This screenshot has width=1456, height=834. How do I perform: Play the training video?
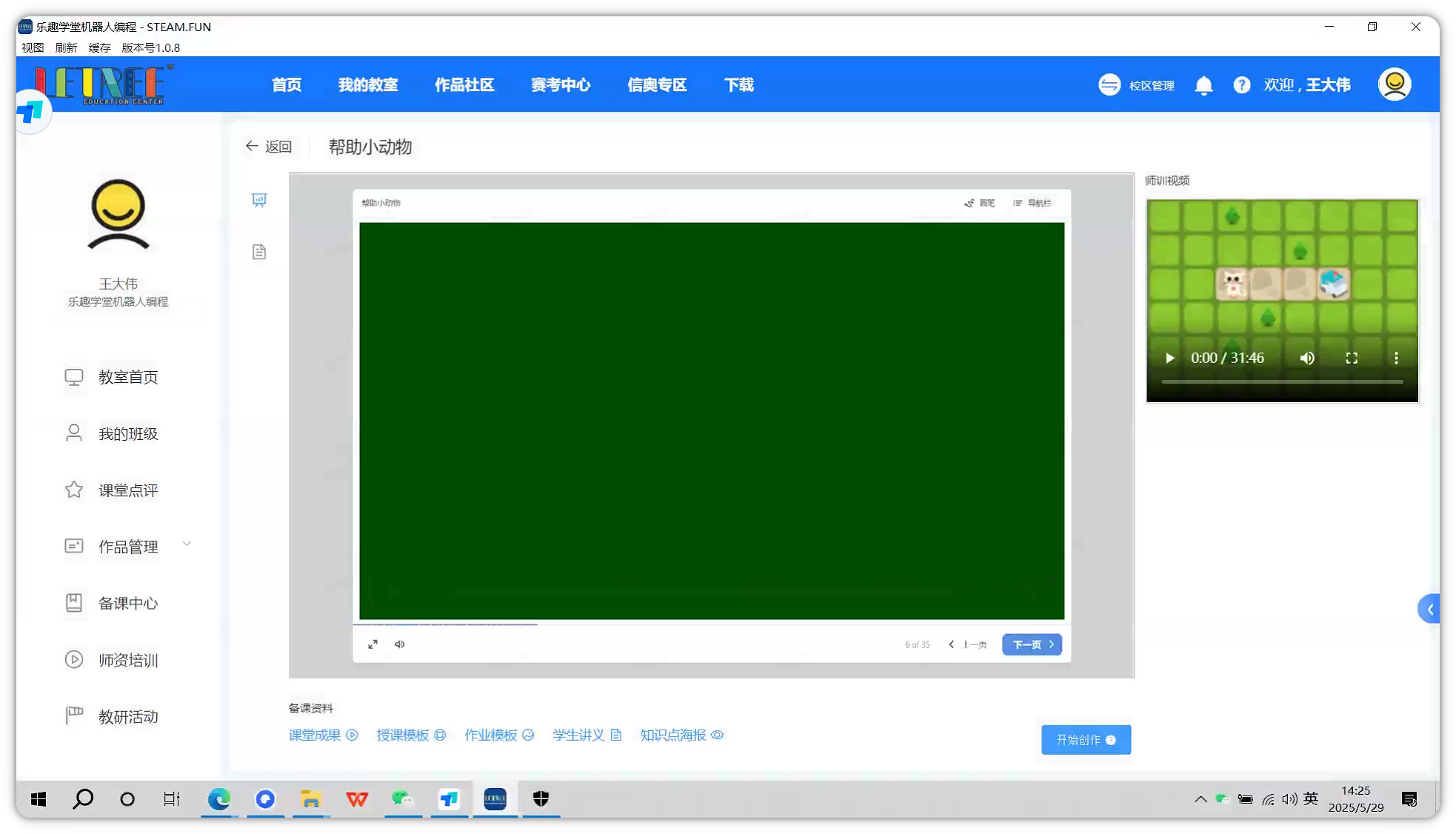coord(1169,358)
